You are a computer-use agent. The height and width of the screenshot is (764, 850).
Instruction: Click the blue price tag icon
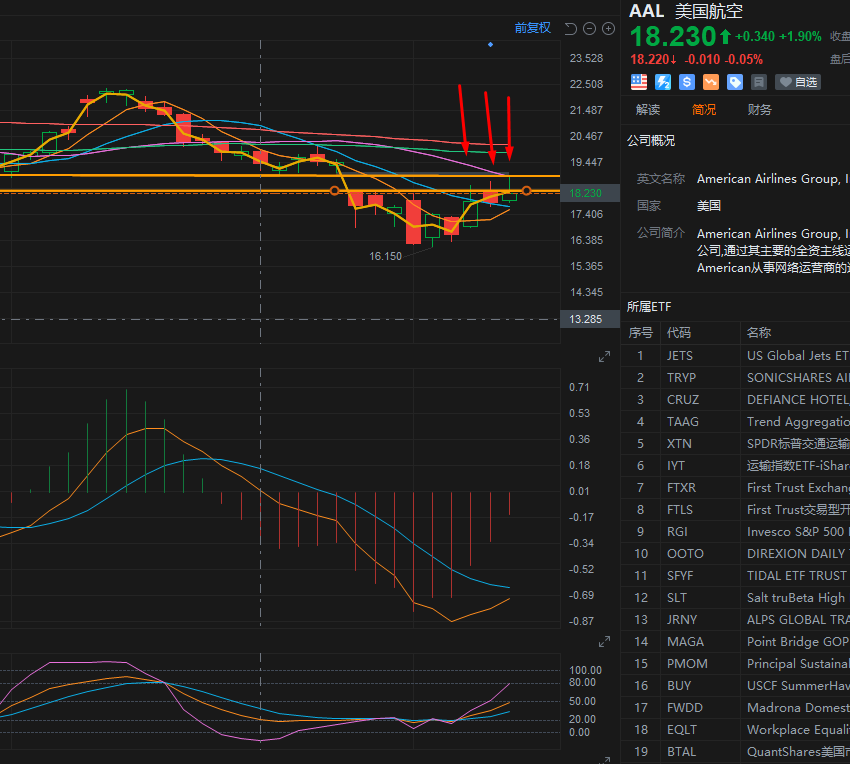(735, 82)
